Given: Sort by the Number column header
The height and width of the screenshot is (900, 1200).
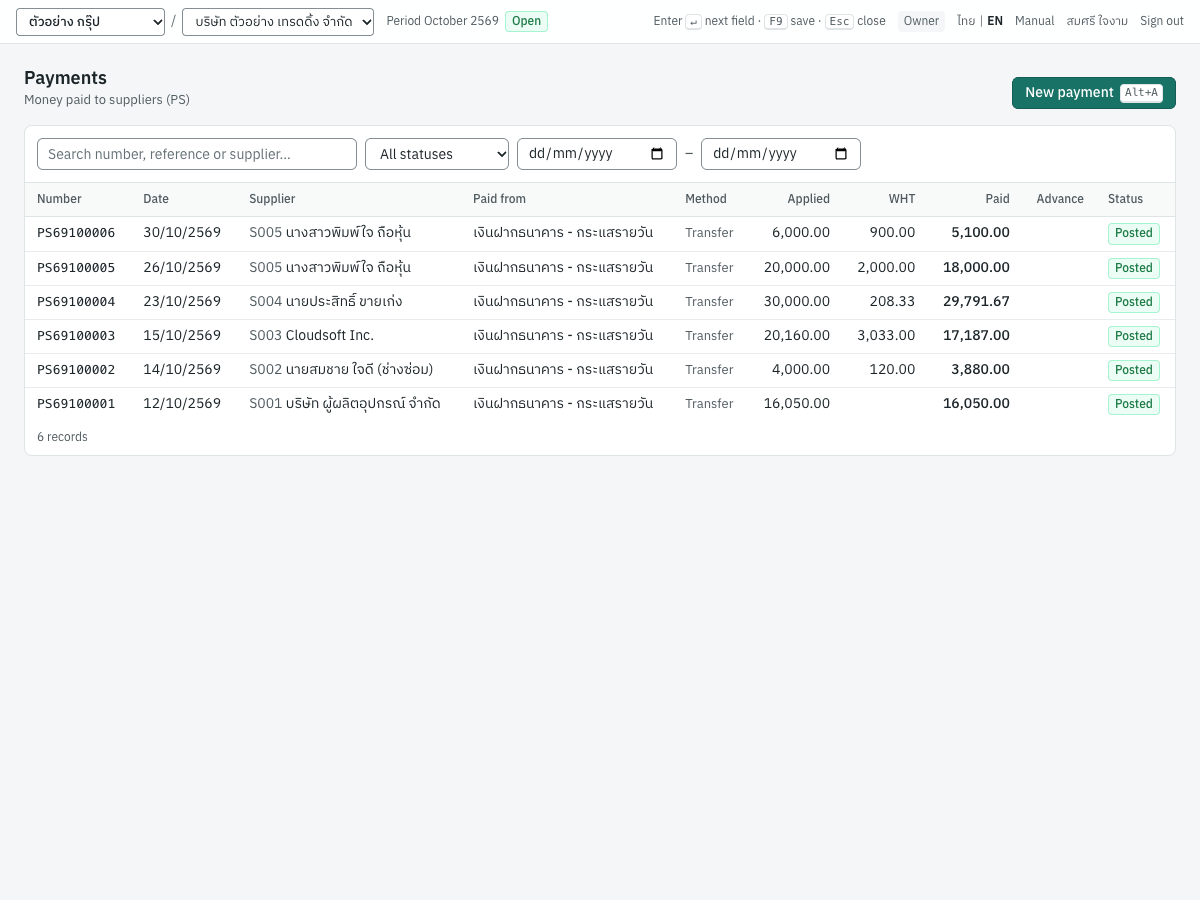Looking at the screenshot, I should pos(59,199).
